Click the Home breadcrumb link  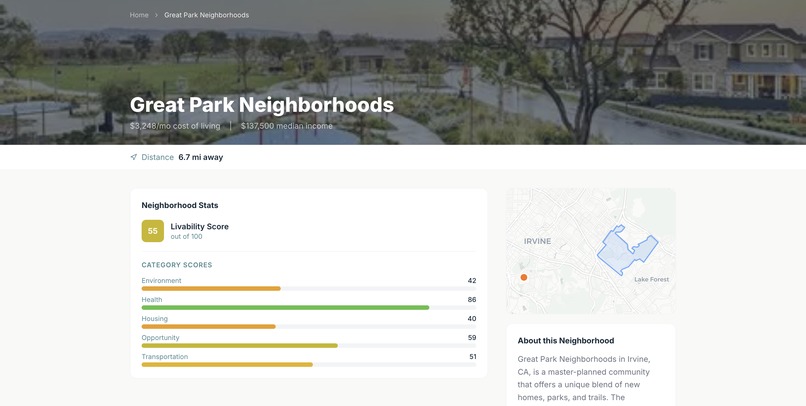pyautogui.click(x=139, y=15)
